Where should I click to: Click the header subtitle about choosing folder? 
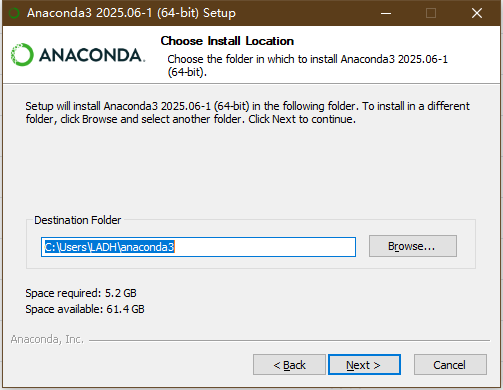[x=307, y=65]
